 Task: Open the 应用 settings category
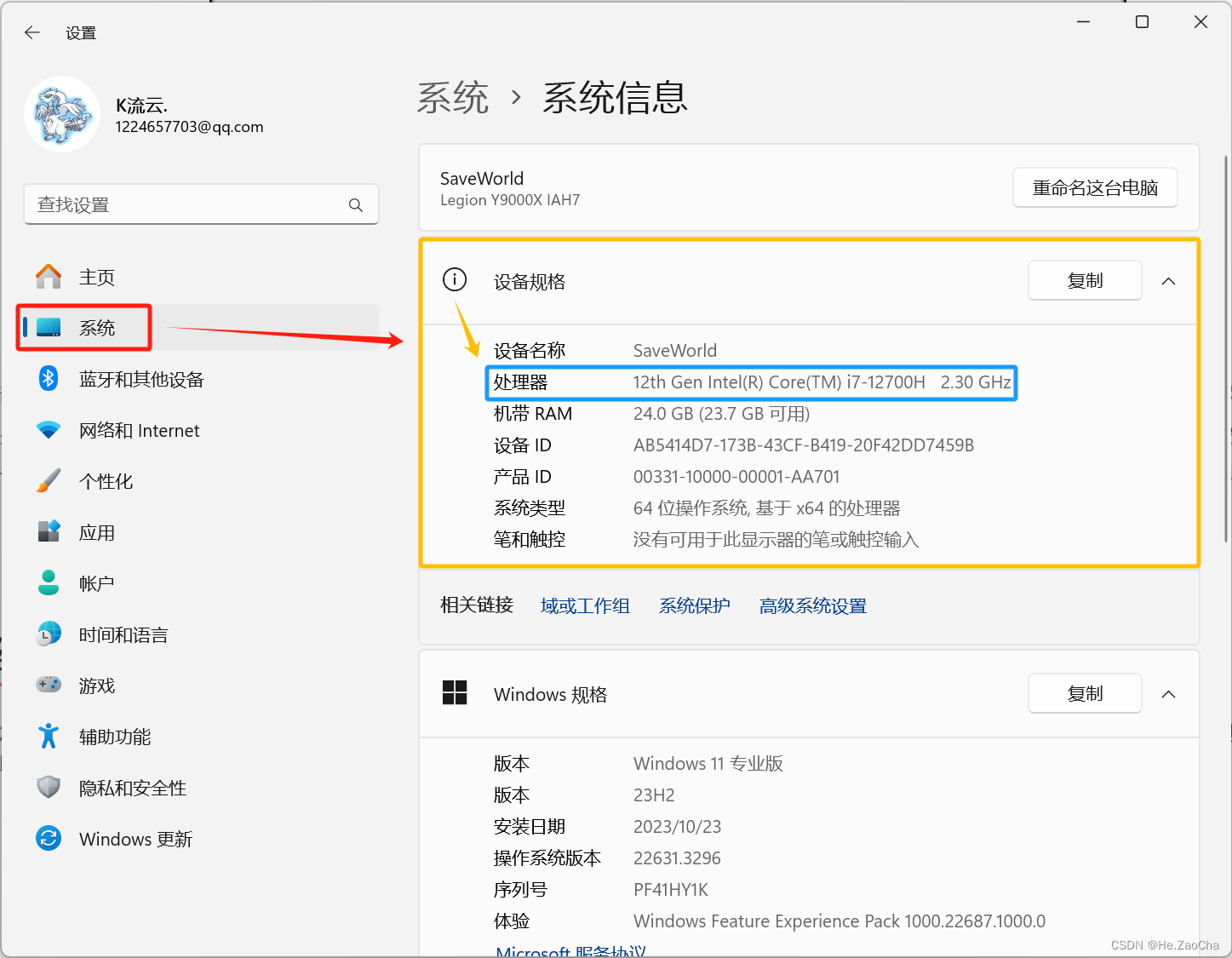tap(201, 532)
